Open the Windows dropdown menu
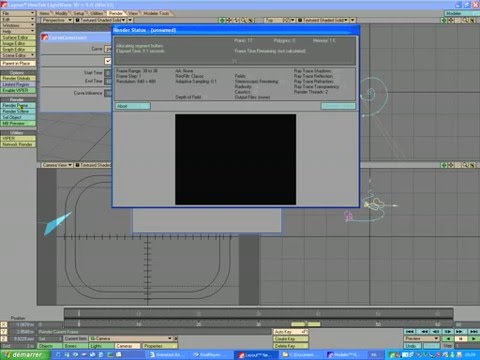The width and height of the screenshot is (480, 360). tap(18, 25)
